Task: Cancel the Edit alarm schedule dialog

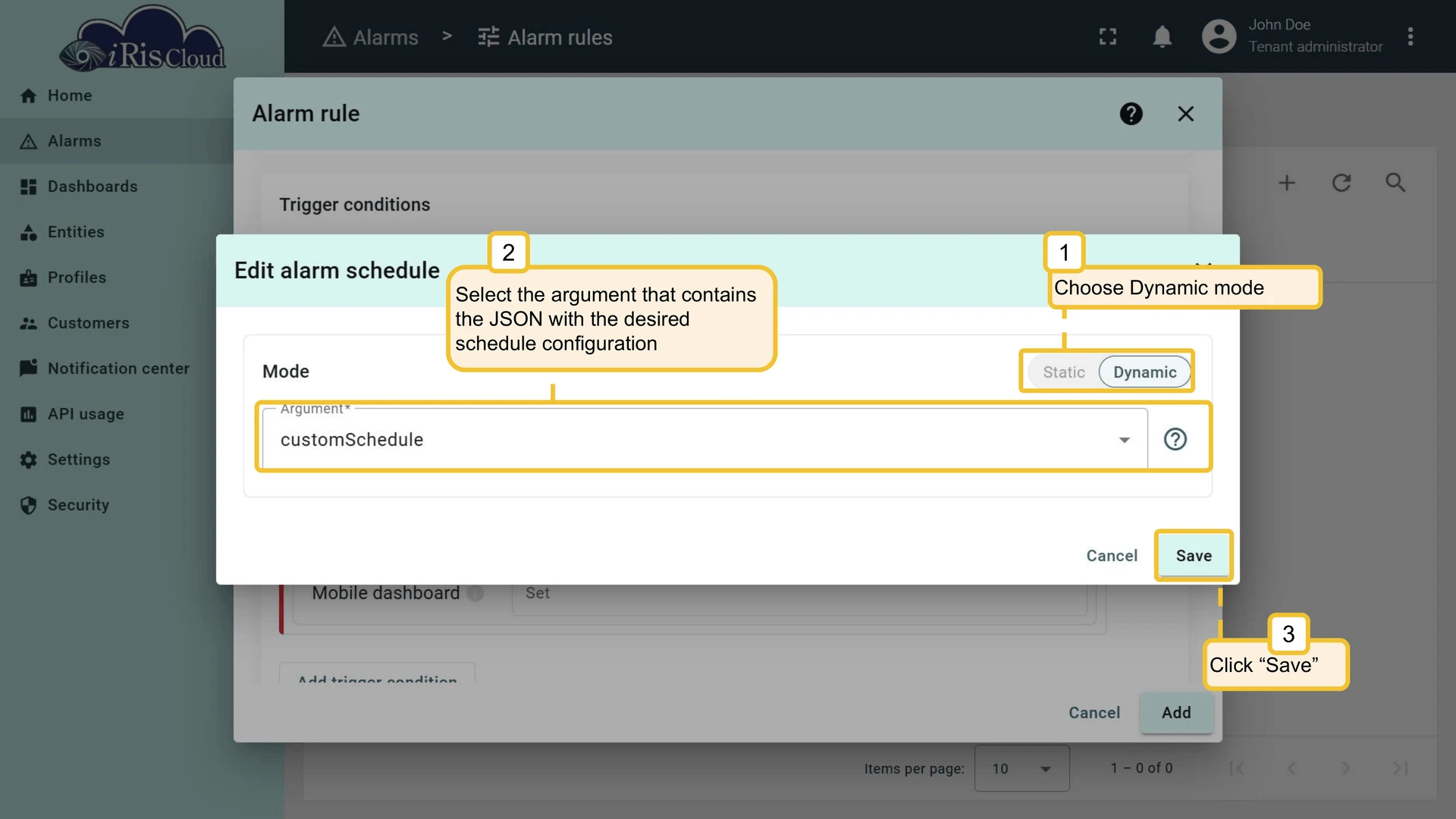Action: click(1112, 556)
